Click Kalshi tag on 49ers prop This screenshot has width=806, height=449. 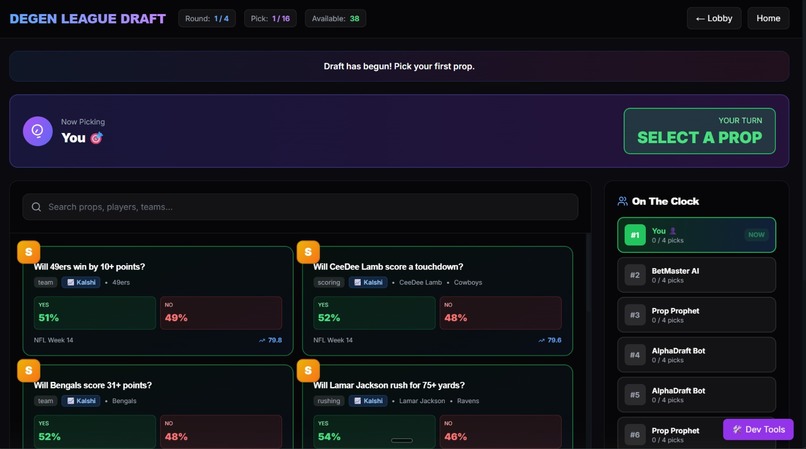coord(81,282)
